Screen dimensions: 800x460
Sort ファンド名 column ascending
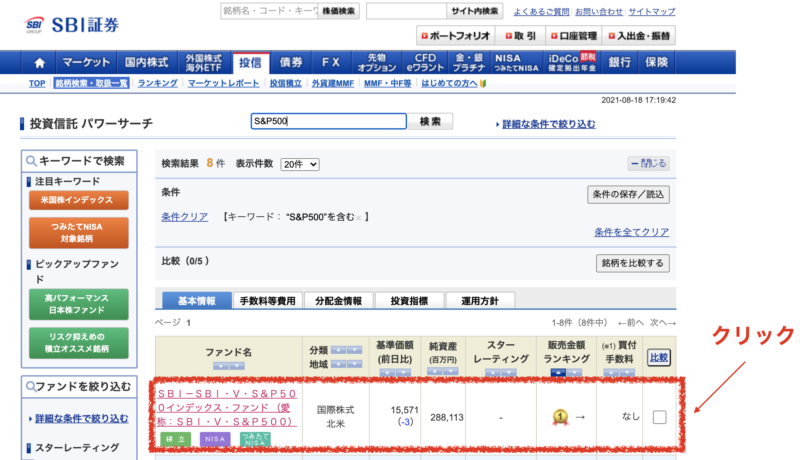pos(221,366)
